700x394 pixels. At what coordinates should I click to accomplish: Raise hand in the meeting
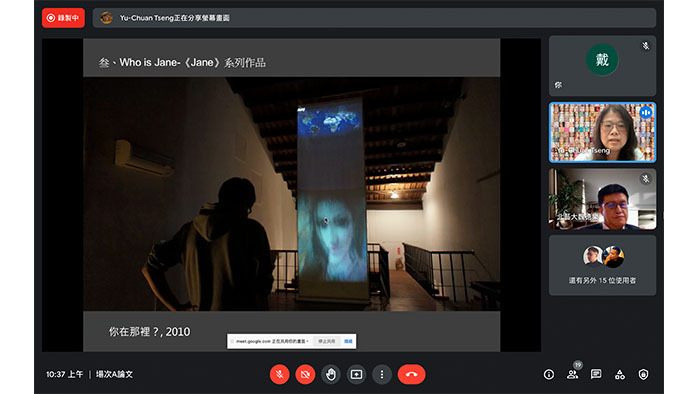331,374
